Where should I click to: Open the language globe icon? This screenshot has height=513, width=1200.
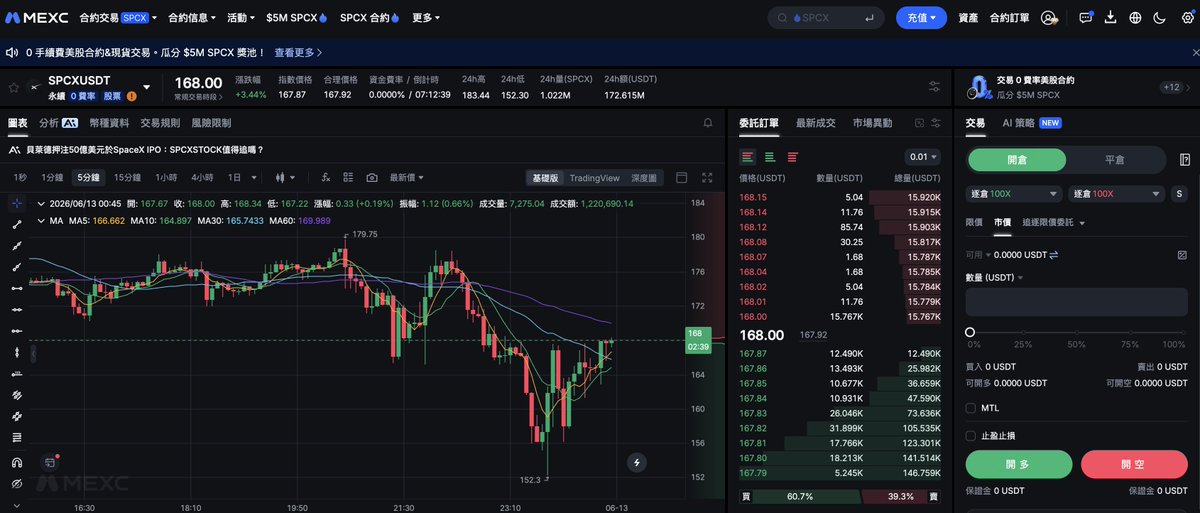click(x=1135, y=18)
